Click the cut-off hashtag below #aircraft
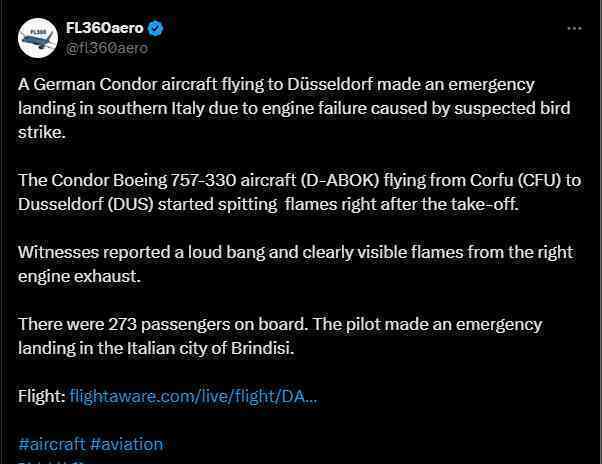602x464 pixels. coord(54,462)
